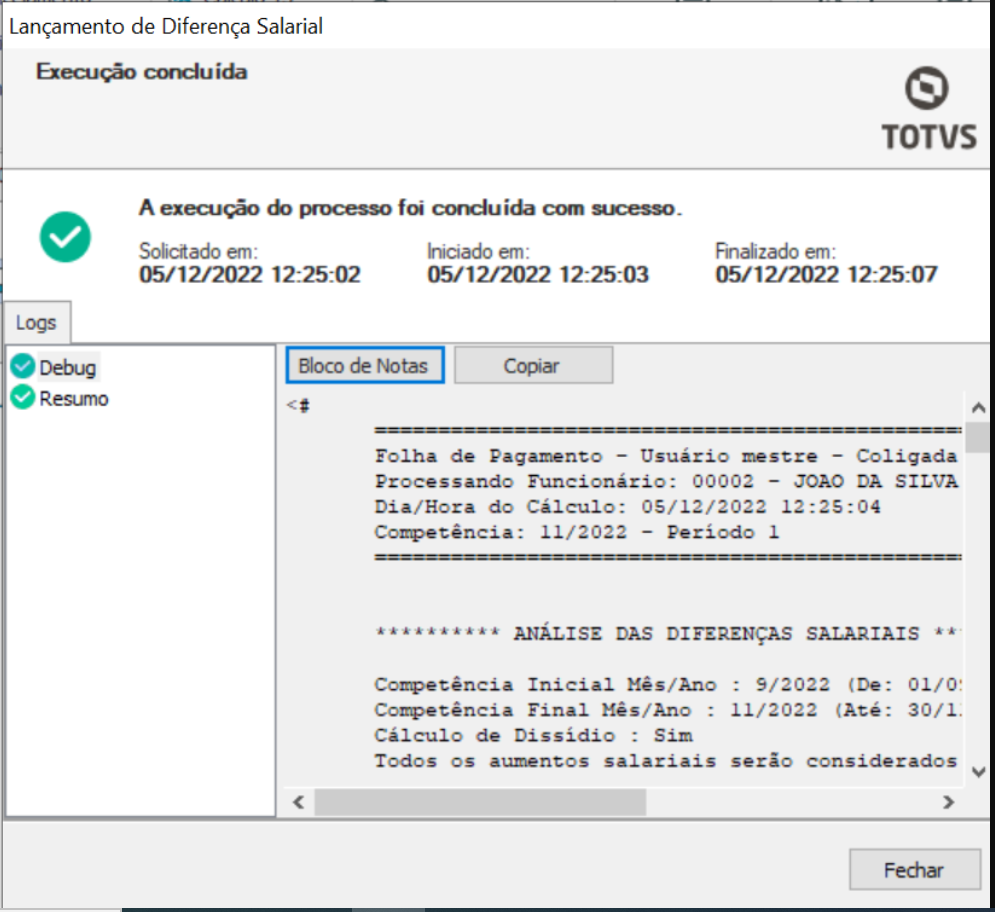Select the Resumo log entry
The width and height of the screenshot is (995, 912).
[74, 399]
